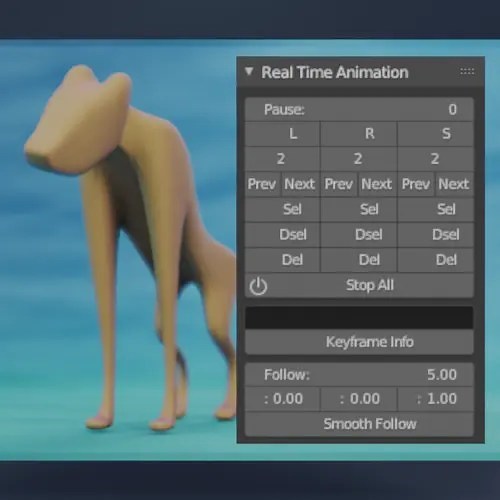This screenshot has width=500, height=500.
Task: Grab the panel drag handle dots
Action: click(x=467, y=71)
